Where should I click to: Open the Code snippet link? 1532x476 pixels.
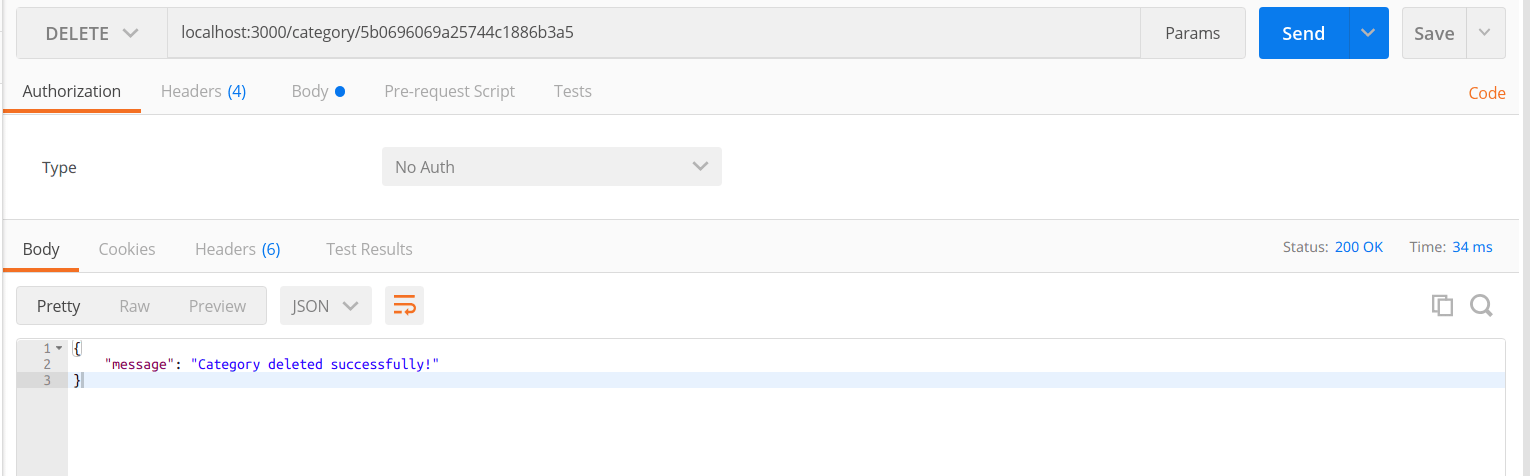(1487, 93)
